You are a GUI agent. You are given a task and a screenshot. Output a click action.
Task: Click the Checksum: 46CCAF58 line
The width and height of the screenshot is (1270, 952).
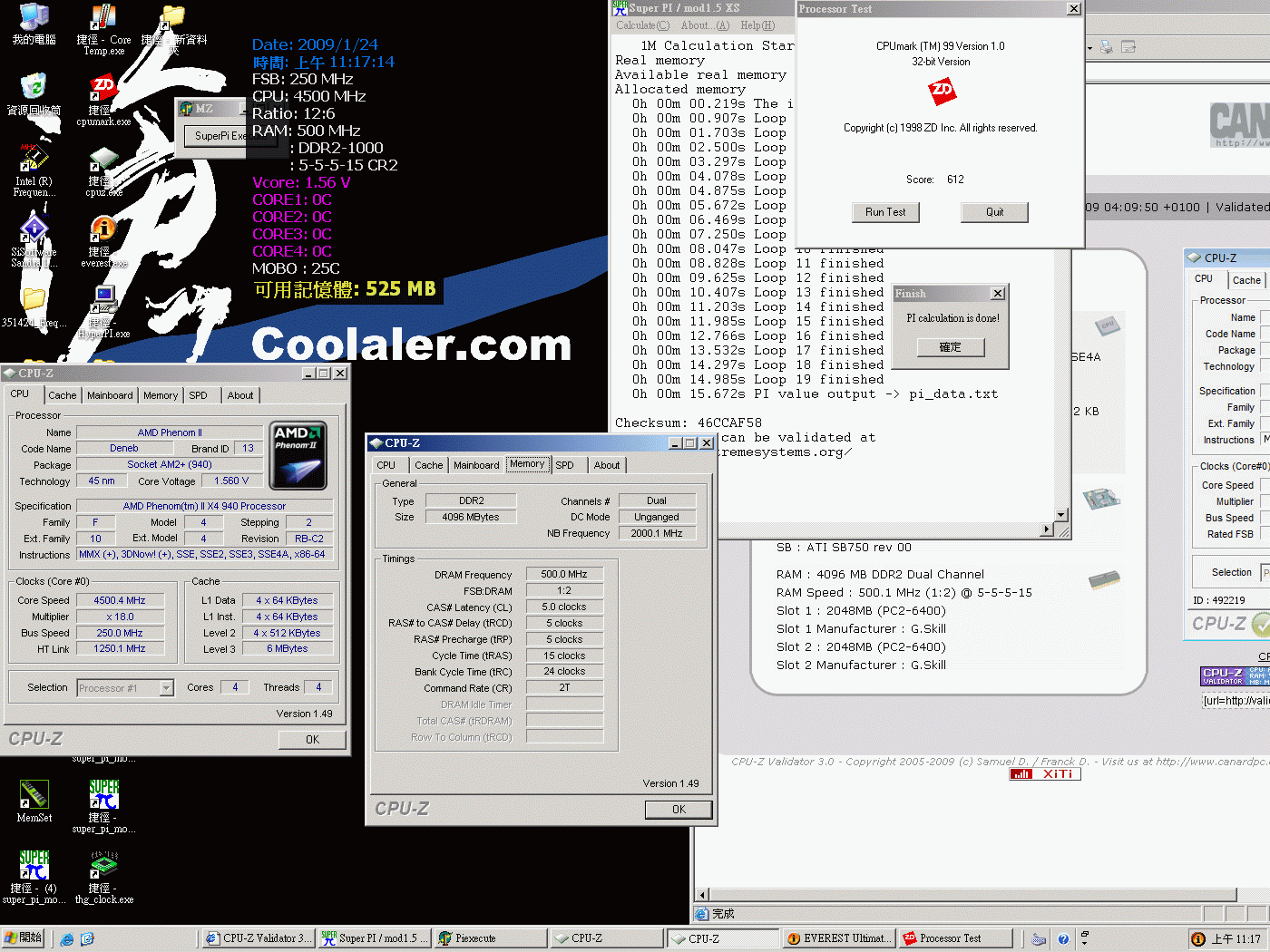689,423
